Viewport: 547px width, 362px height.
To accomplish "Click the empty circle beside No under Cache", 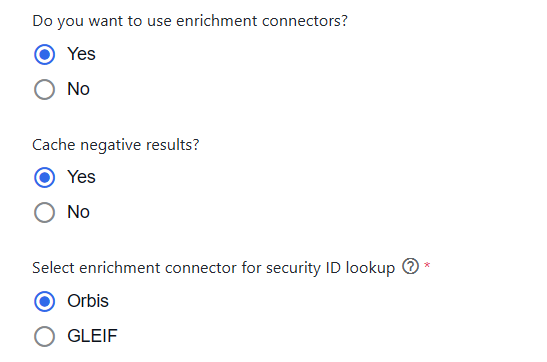I will 44,212.
